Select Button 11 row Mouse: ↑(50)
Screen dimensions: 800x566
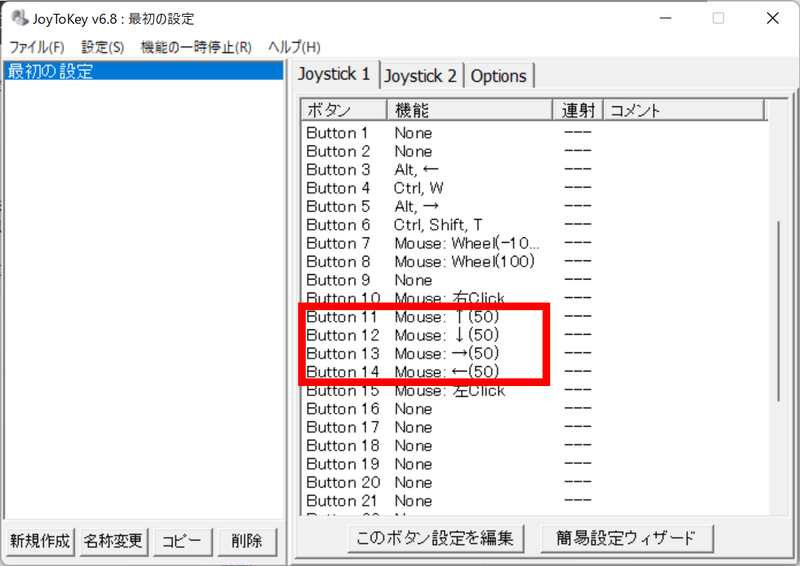(534, 317)
